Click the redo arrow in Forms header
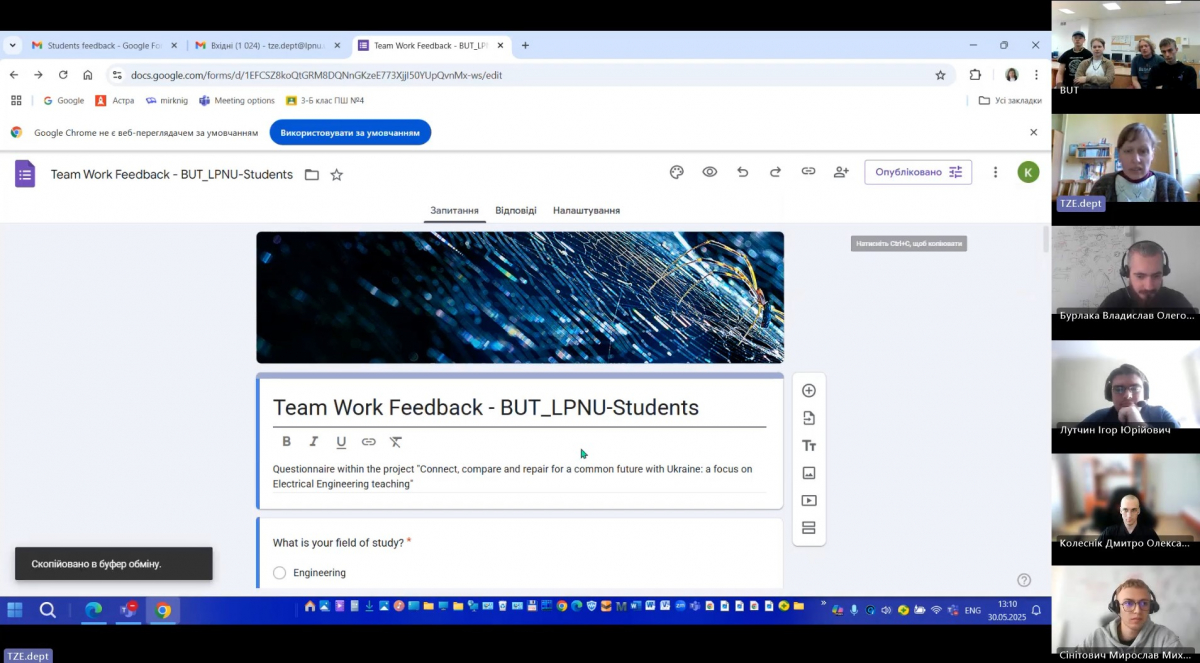The image size is (1200, 663). (x=775, y=172)
